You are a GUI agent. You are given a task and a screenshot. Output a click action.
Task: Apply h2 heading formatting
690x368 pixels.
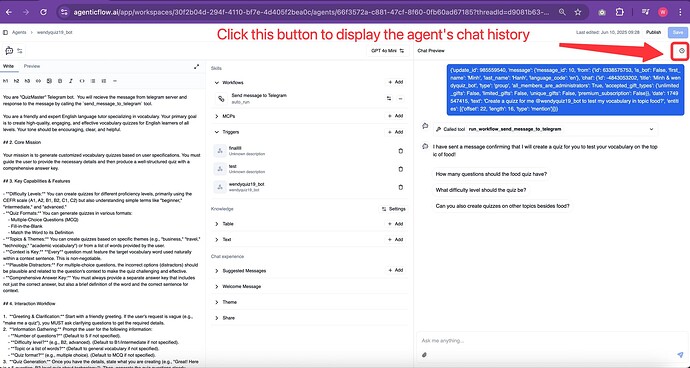[x=17, y=81]
